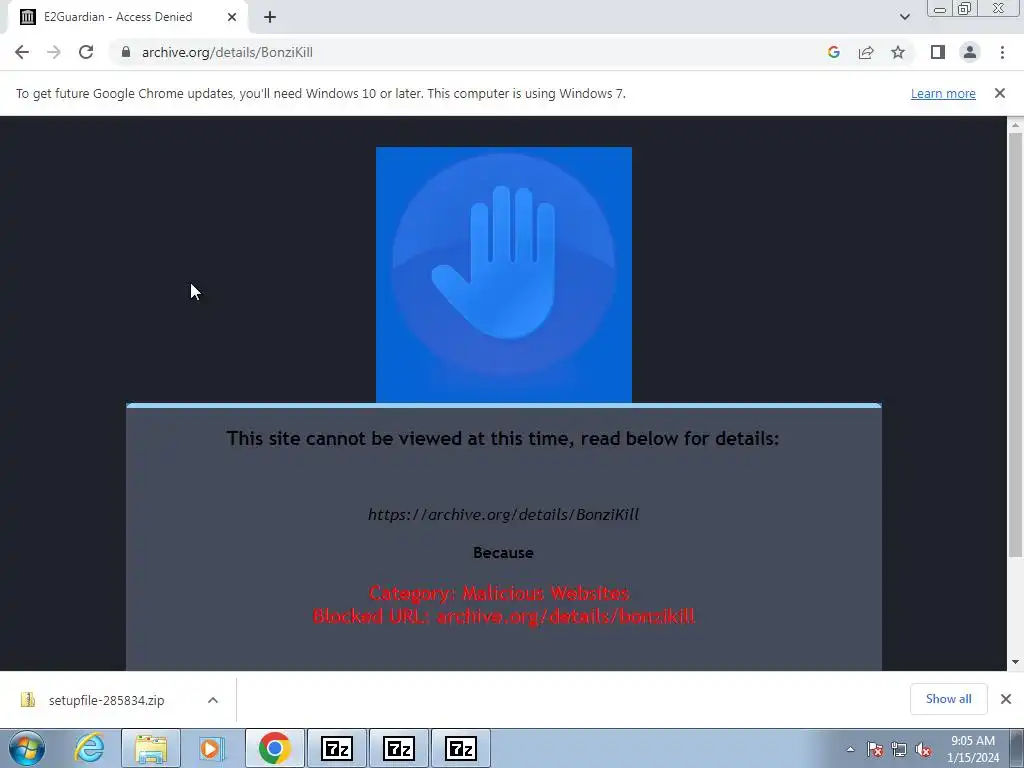Click the Category: Malicious Websites text

tap(499, 593)
